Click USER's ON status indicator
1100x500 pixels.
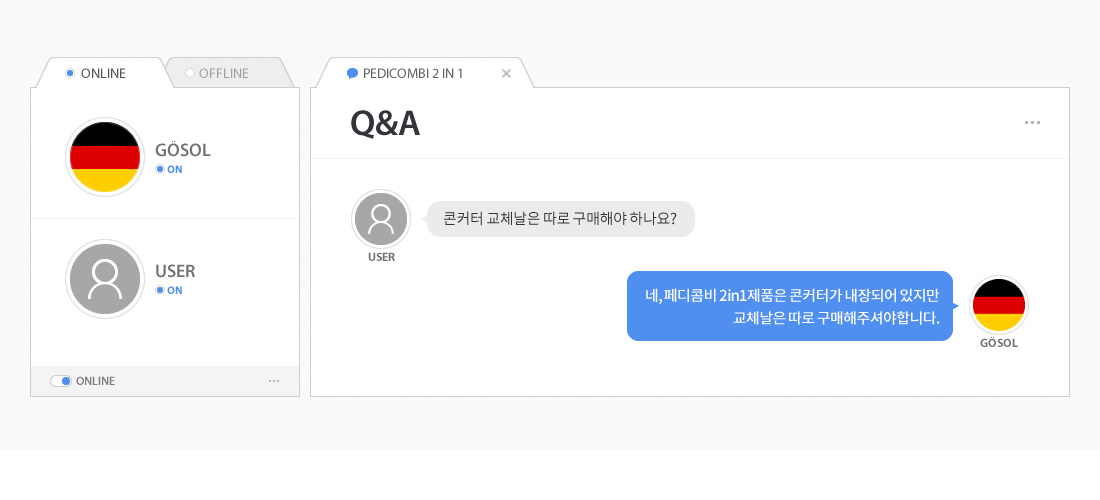(169, 290)
